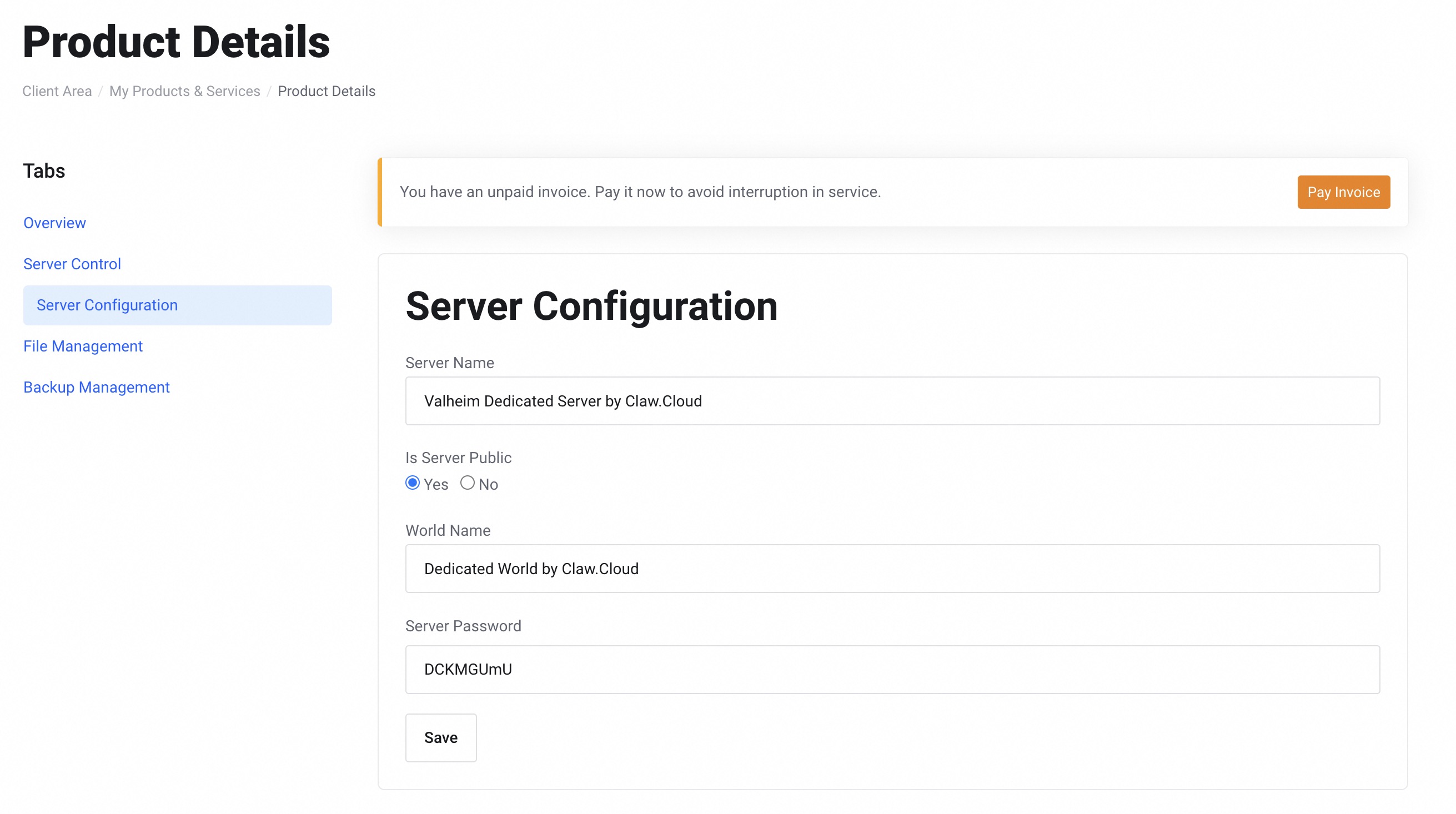Click the unpaid invoice warning message

640,192
